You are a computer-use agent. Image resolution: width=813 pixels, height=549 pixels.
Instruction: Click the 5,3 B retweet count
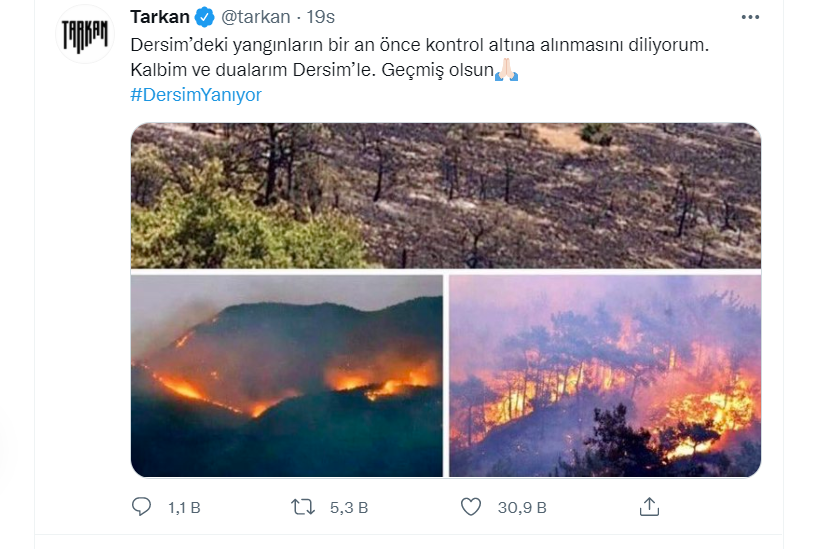349,508
